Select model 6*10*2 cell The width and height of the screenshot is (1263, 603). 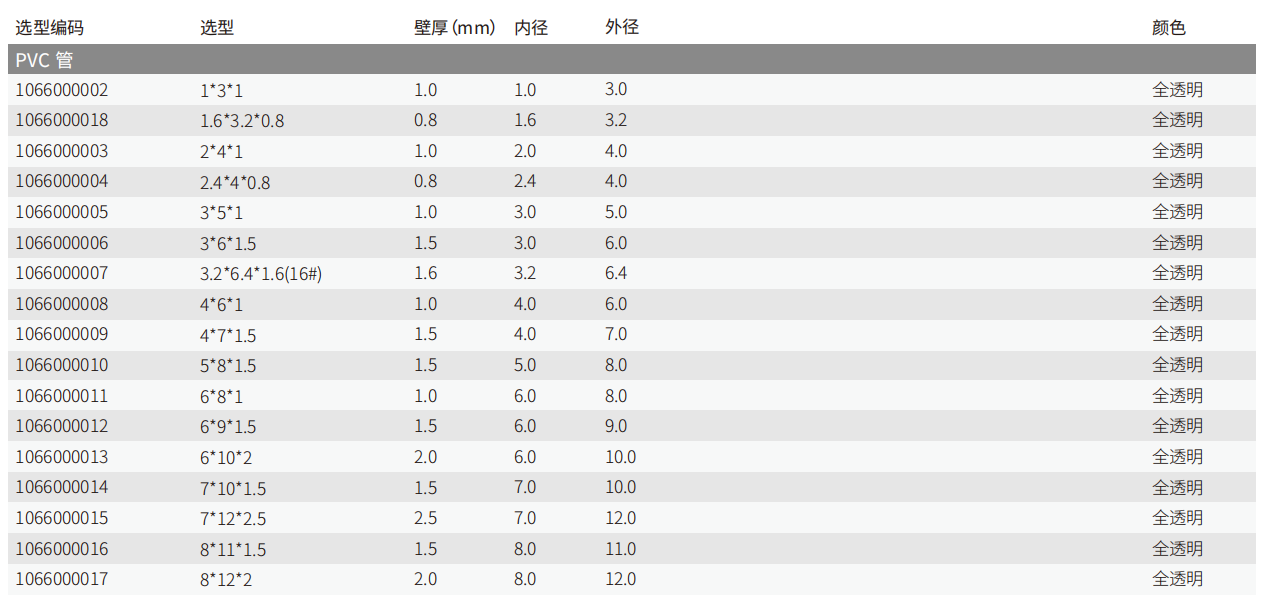[x=228, y=457]
